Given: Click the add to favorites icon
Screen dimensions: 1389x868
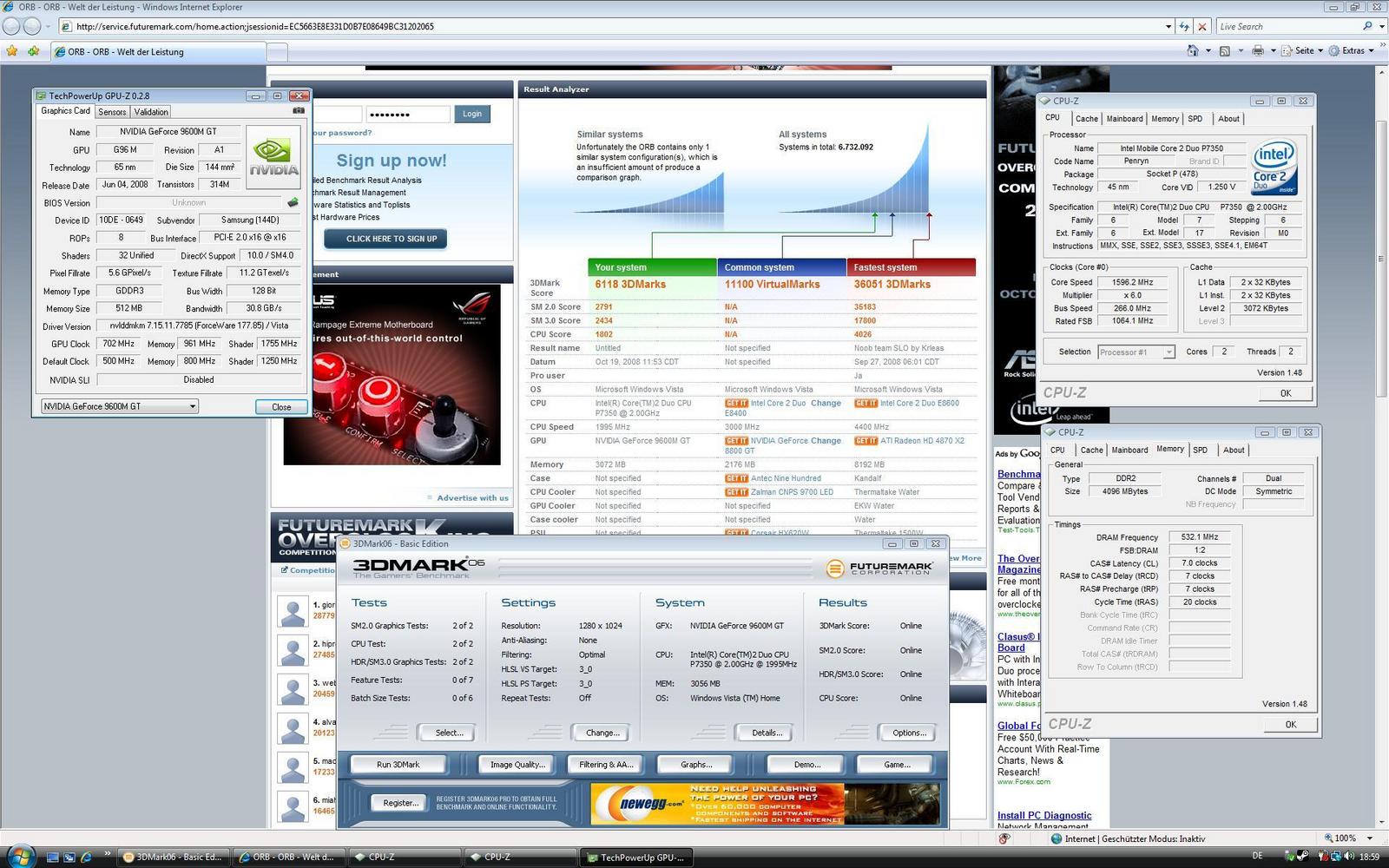Looking at the screenshot, I should click(x=33, y=51).
